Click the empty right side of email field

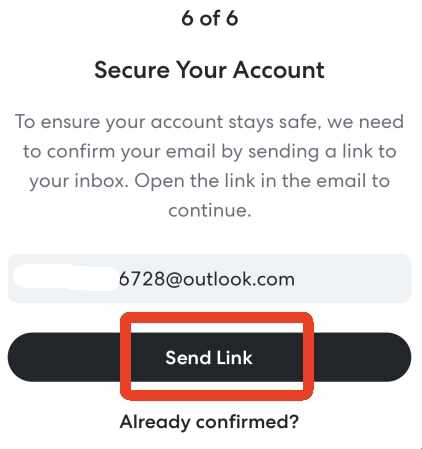[x=353, y=278]
